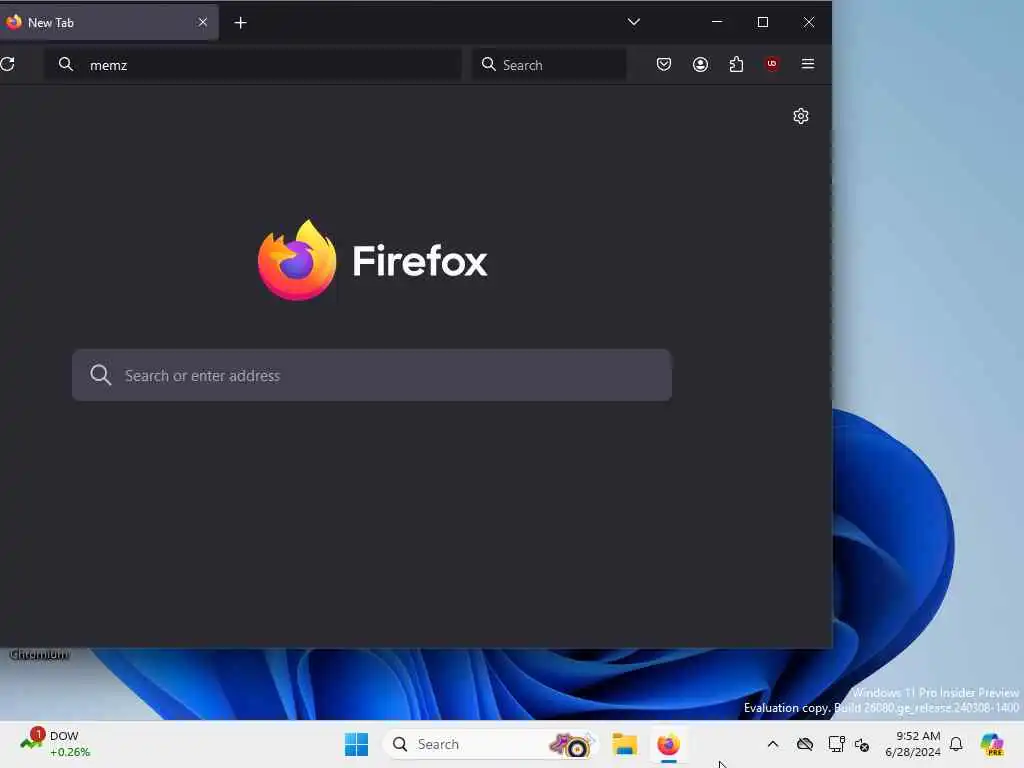Click the address bar magnifier icon
Image resolution: width=1024 pixels, height=768 pixels.
[66, 64]
